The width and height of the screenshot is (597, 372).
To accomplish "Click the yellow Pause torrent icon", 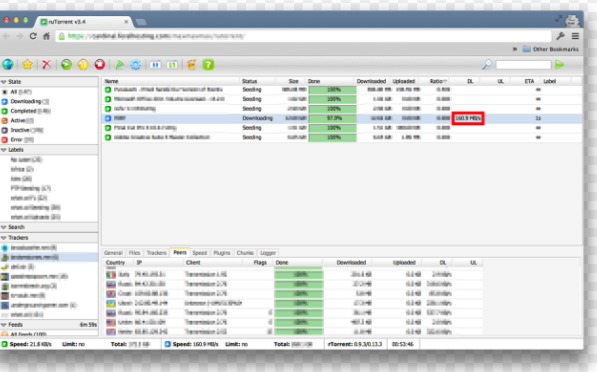I will point(83,64).
